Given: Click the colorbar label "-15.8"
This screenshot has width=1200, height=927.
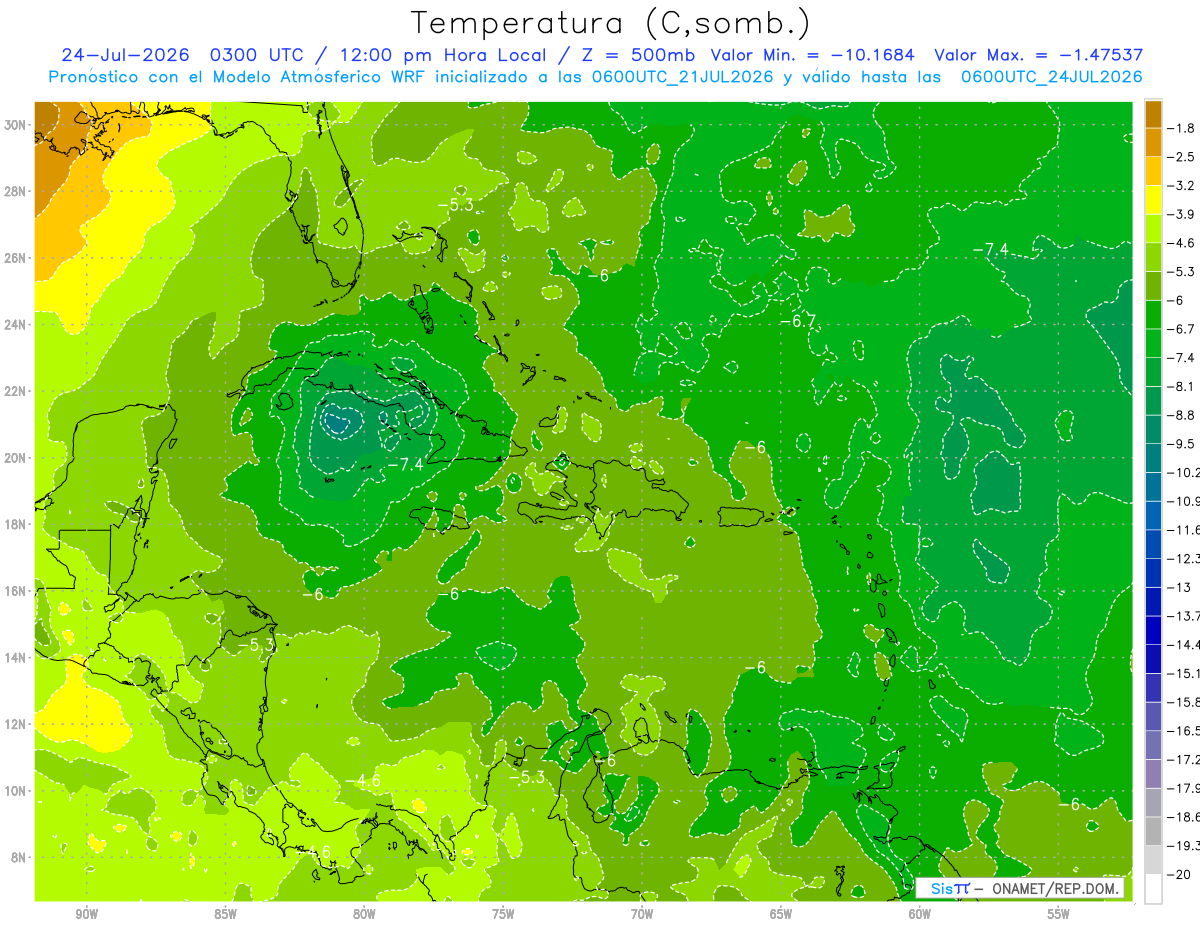Looking at the screenshot, I should tap(1184, 702).
